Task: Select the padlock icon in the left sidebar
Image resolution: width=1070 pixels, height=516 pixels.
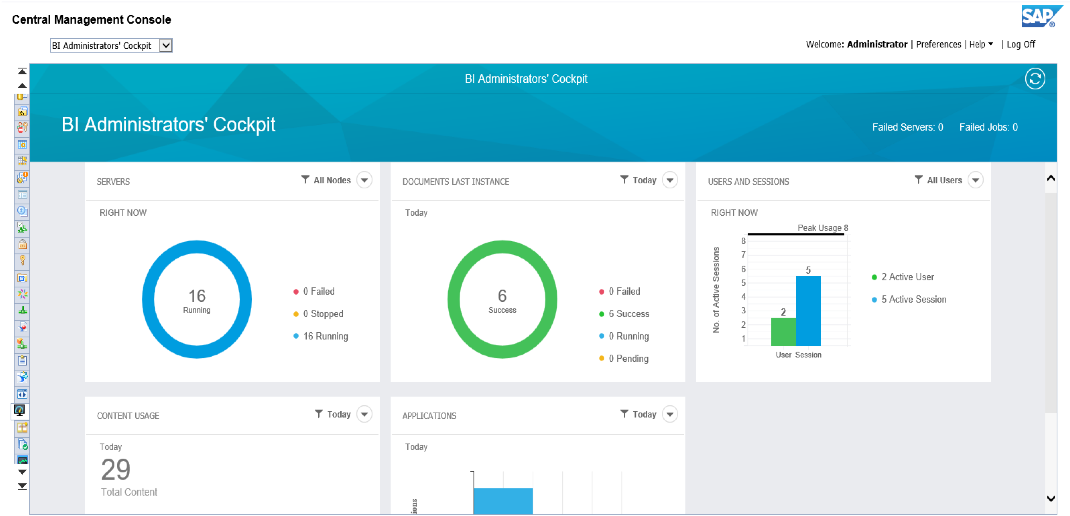Action: 22,243
